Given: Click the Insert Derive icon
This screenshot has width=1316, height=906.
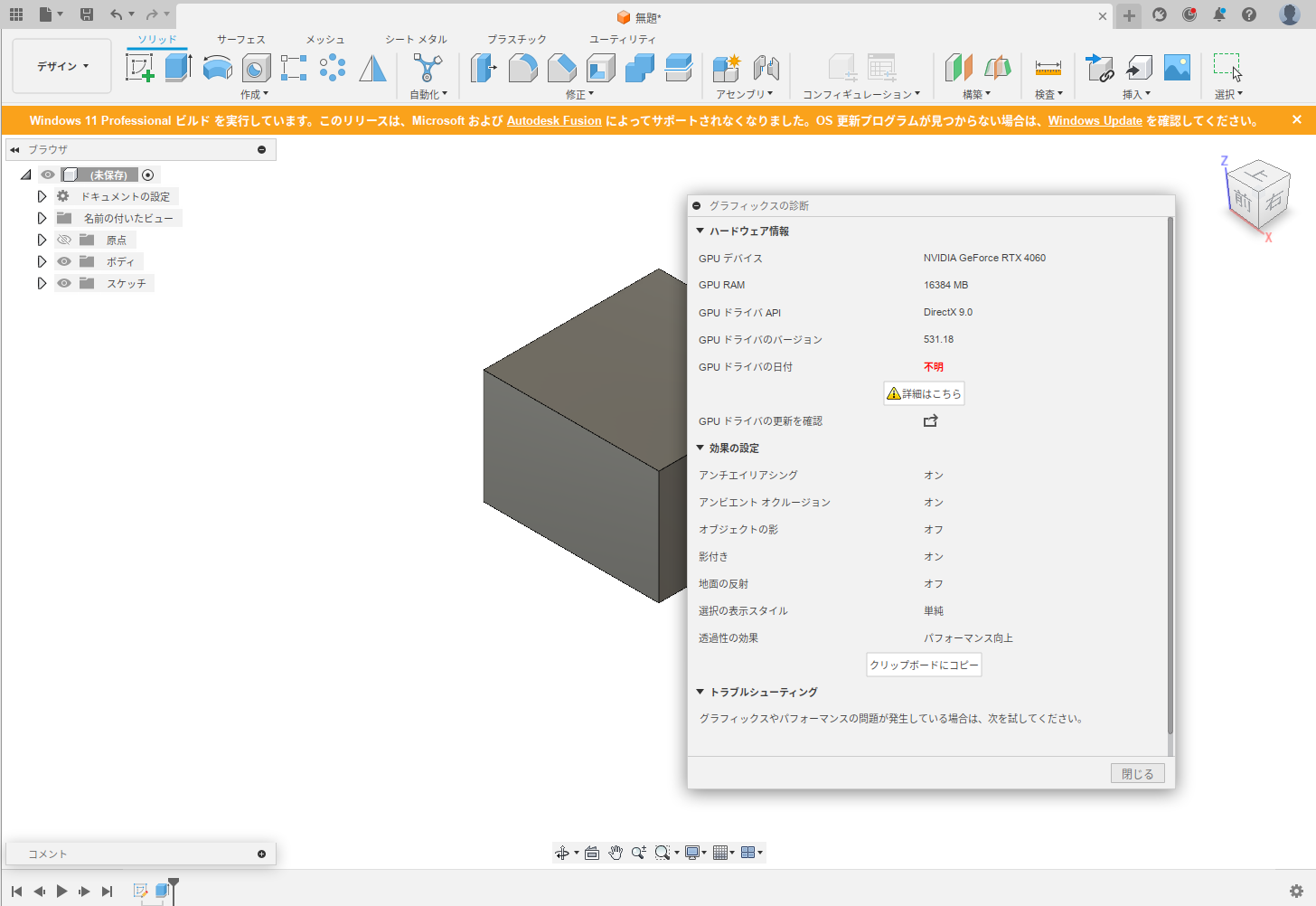Looking at the screenshot, I should (1099, 68).
